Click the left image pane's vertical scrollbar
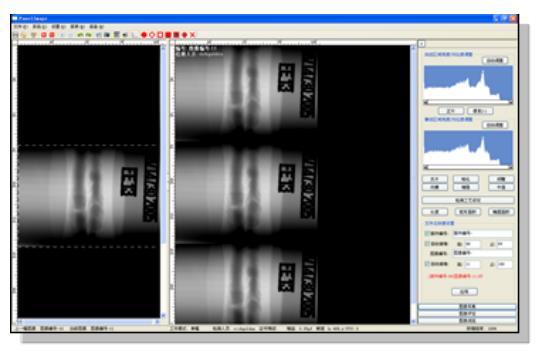Screen dimensions: 544x361 (163, 180)
